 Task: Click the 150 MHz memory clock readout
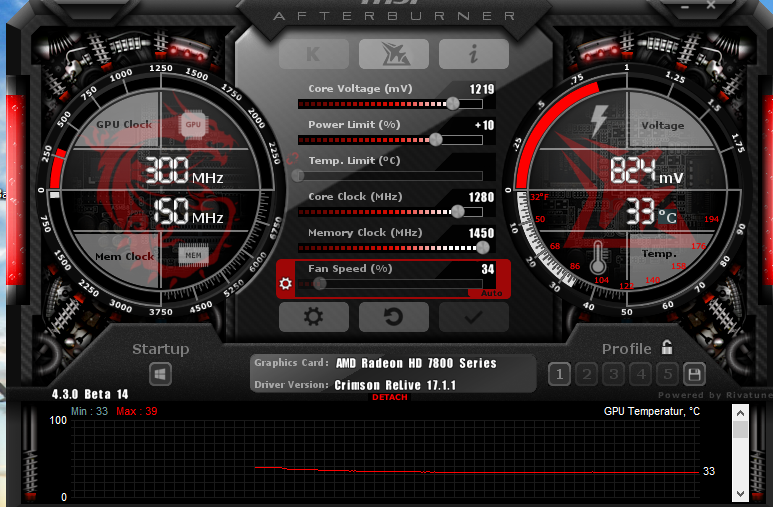pos(188,211)
